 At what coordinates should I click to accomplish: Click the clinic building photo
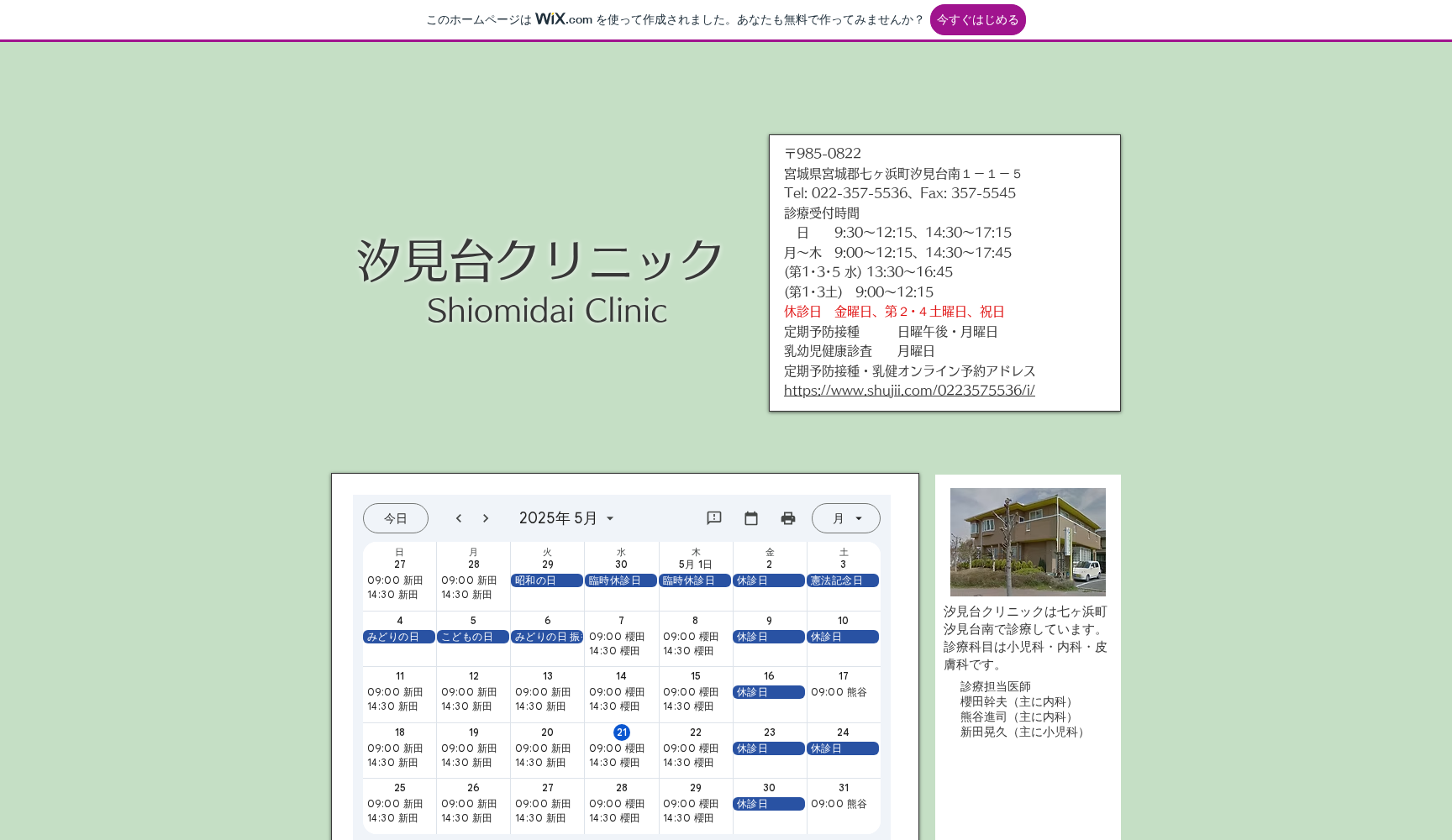(x=1028, y=542)
